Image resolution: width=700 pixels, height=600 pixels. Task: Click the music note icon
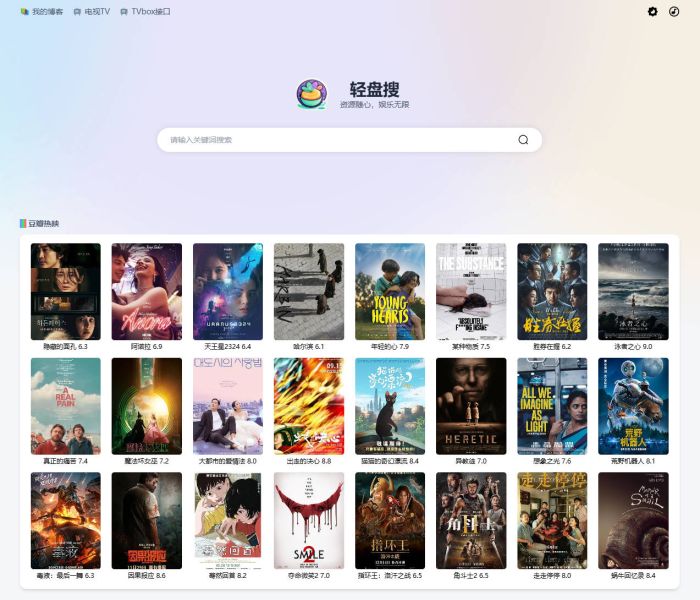click(x=674, y=12)
